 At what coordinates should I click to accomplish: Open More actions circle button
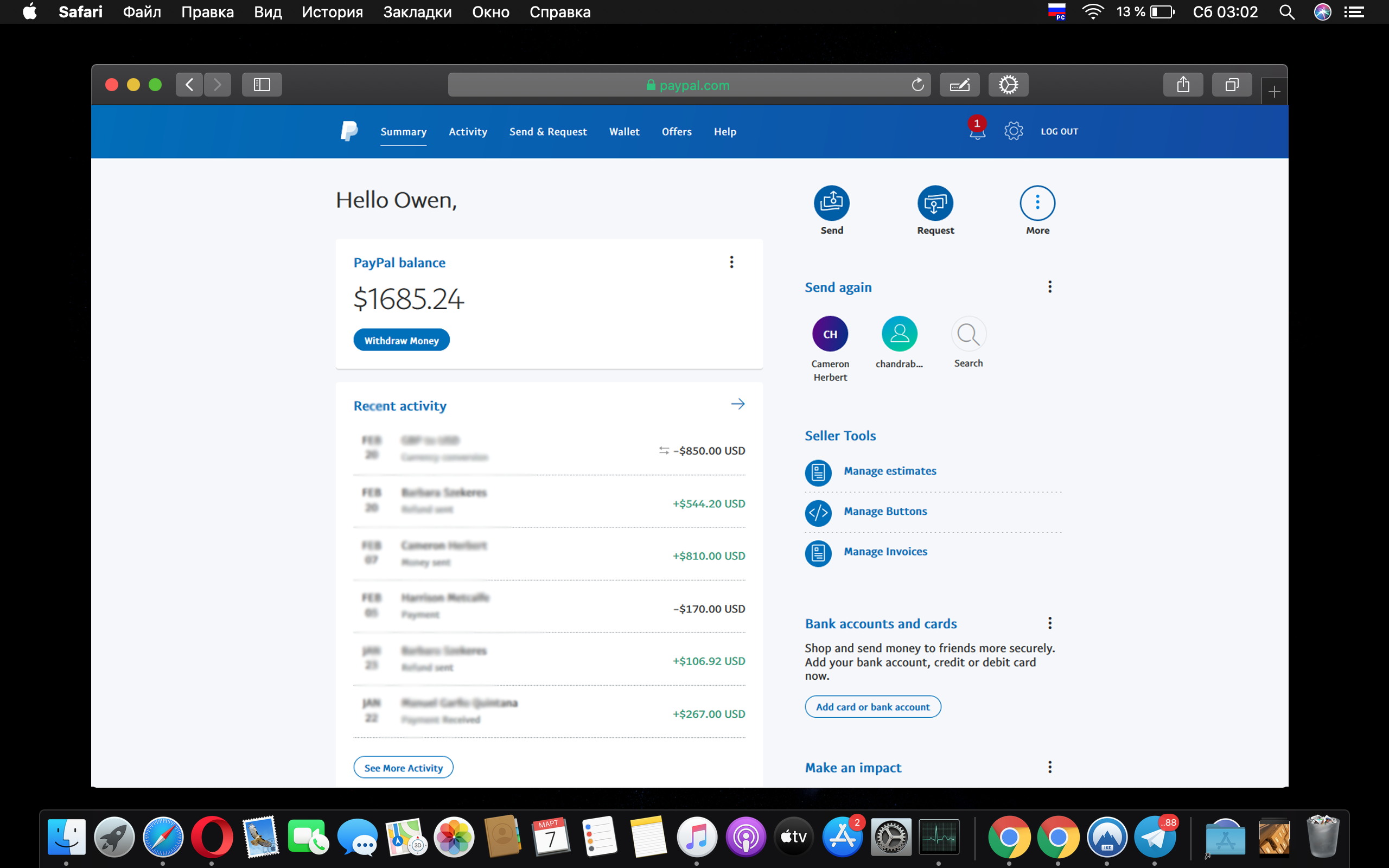[x=1037, y=203]
